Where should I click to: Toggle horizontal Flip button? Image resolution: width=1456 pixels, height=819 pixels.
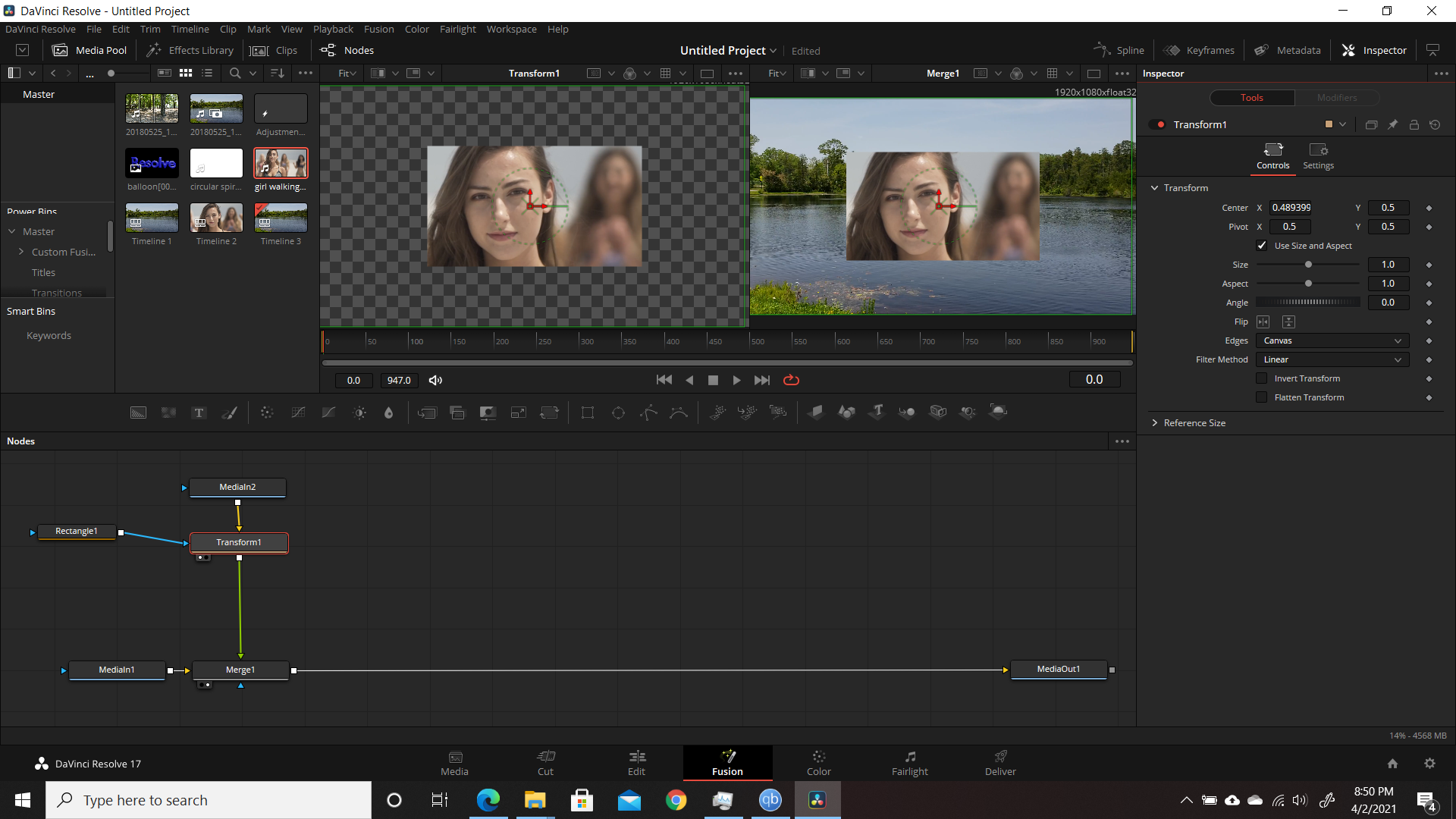coord(1263,322)
